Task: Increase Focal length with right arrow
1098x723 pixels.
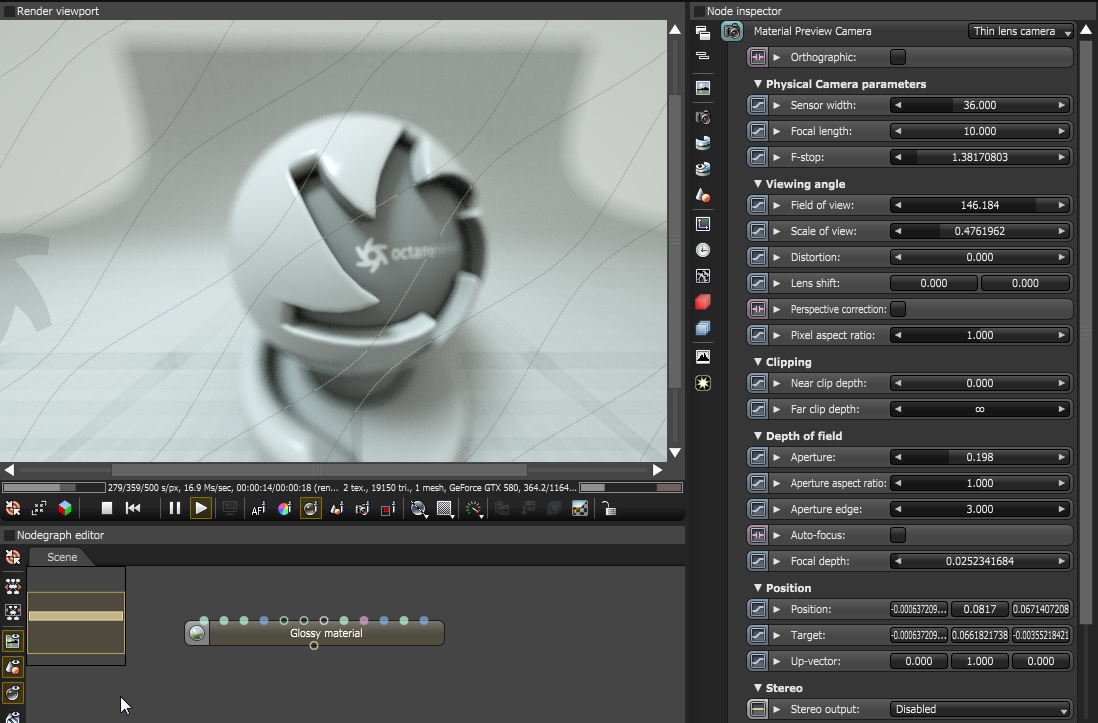Action: tap(1062, 131)
